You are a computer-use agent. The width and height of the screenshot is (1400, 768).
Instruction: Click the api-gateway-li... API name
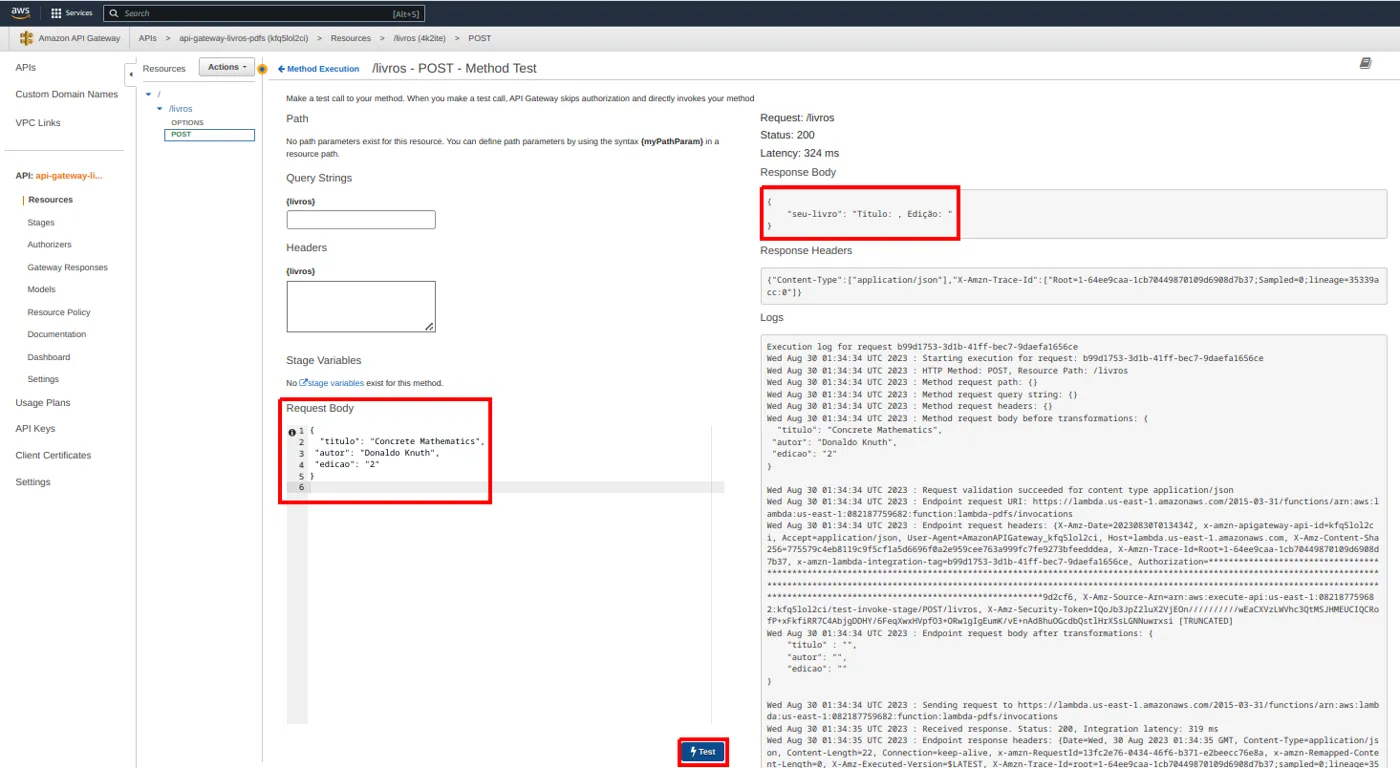69,176
